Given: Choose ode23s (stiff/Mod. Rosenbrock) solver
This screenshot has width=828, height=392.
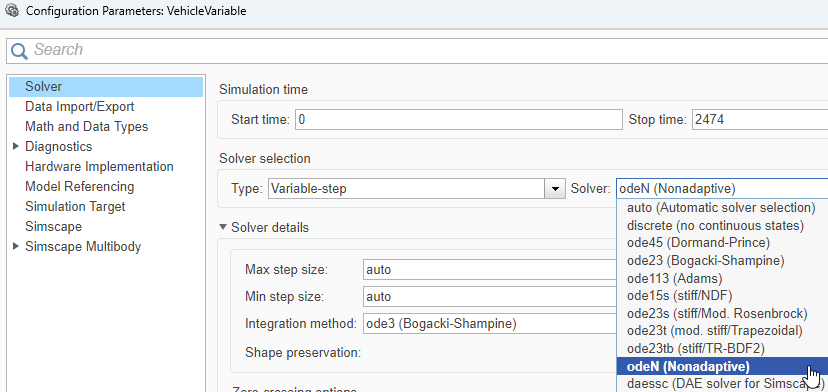Looking at the screenshot, I should (x=722, y=313).
